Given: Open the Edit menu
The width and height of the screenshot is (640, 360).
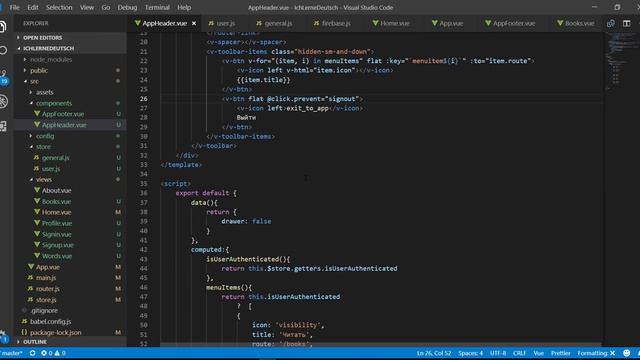Looking at the screenshot, I should pos(33,7).
